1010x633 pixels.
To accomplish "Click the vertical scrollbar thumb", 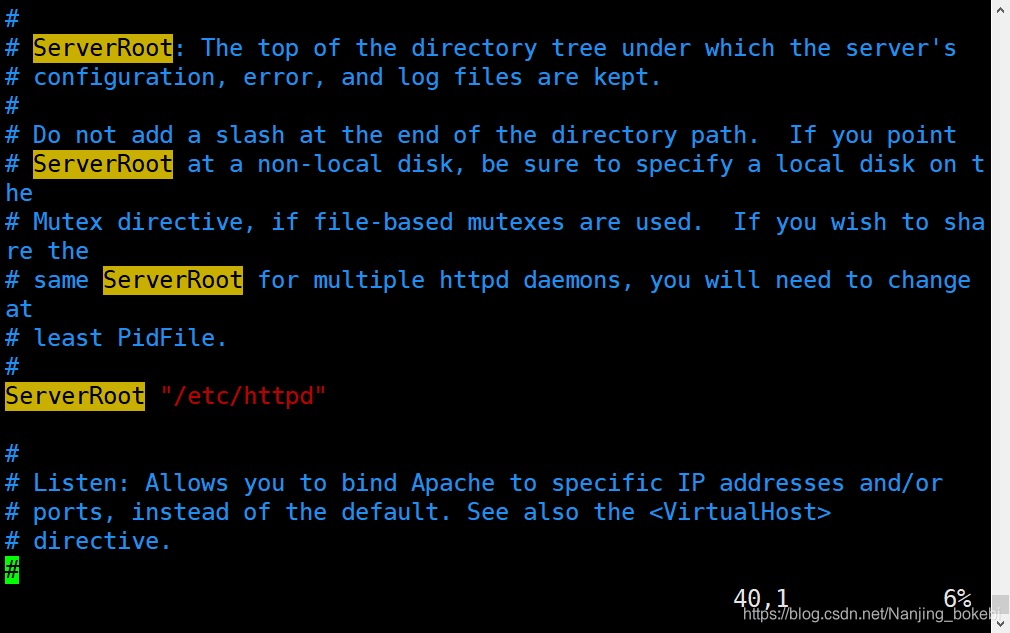I will 1000,605.
